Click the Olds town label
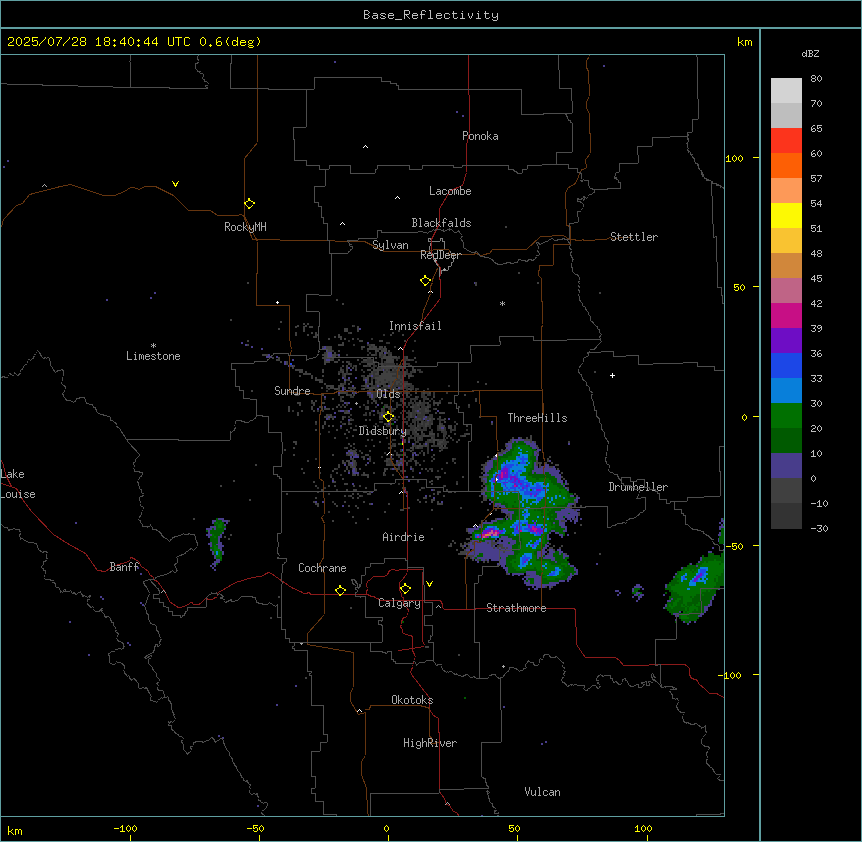The image size is (862, 842). [x=388, y=394]
